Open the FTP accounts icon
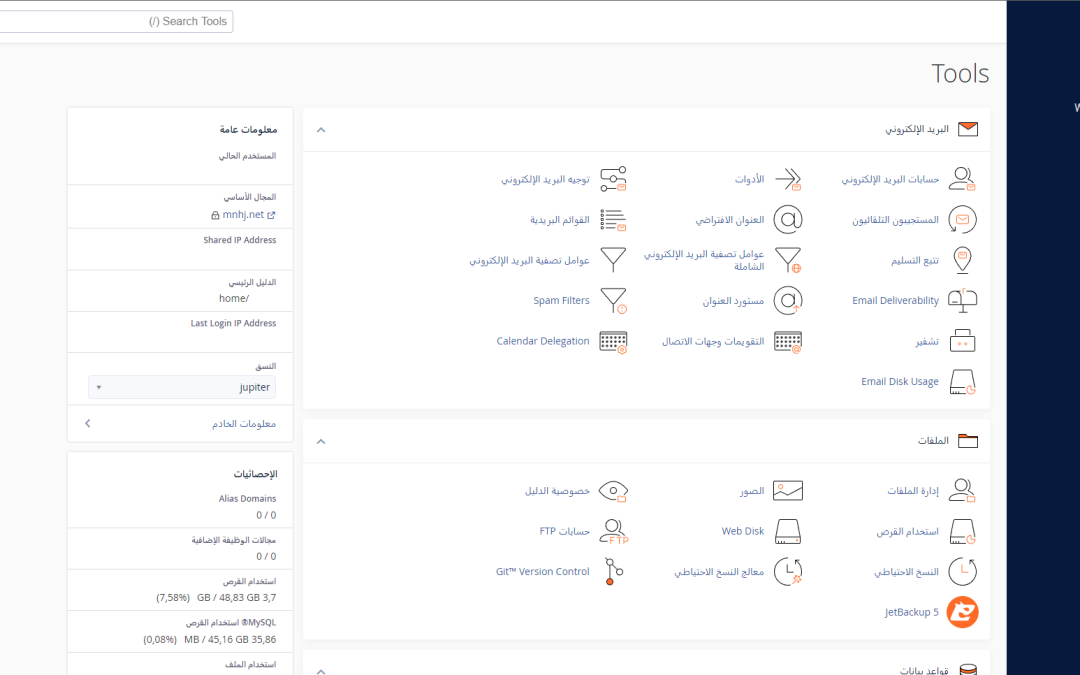1080x675 pixels. (x=613, y=531)
